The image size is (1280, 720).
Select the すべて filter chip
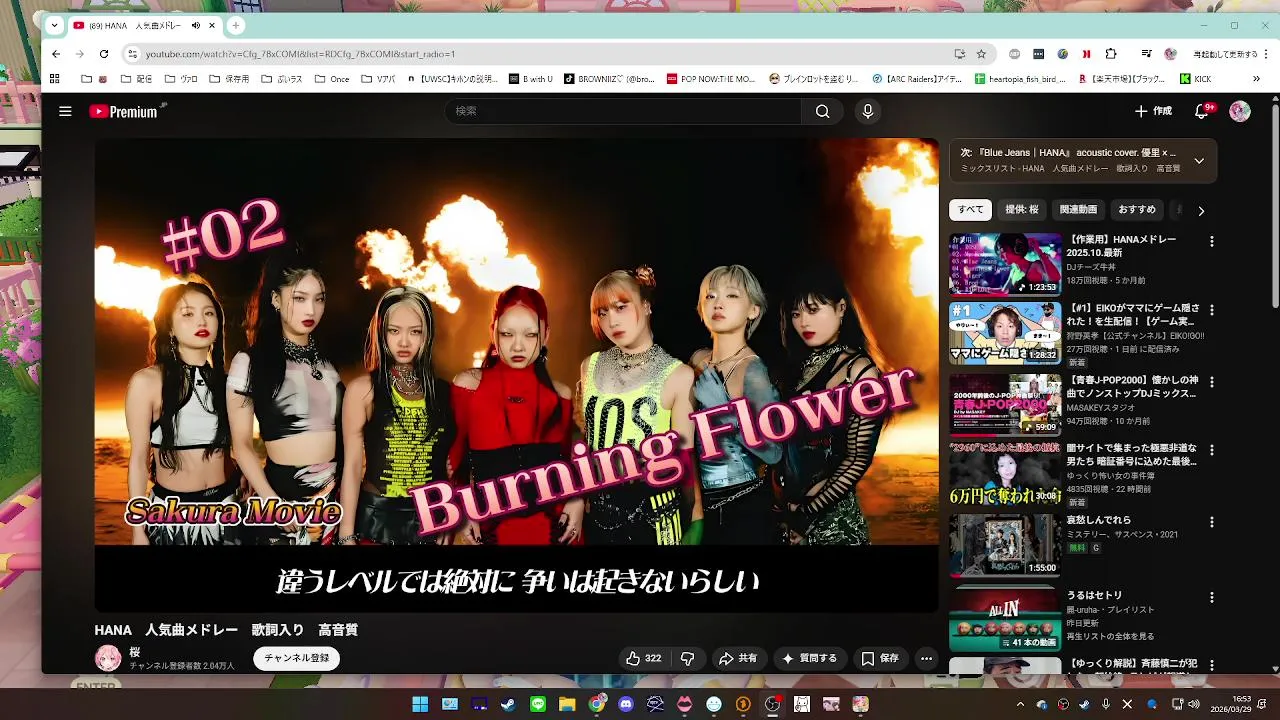click(970, 210)
